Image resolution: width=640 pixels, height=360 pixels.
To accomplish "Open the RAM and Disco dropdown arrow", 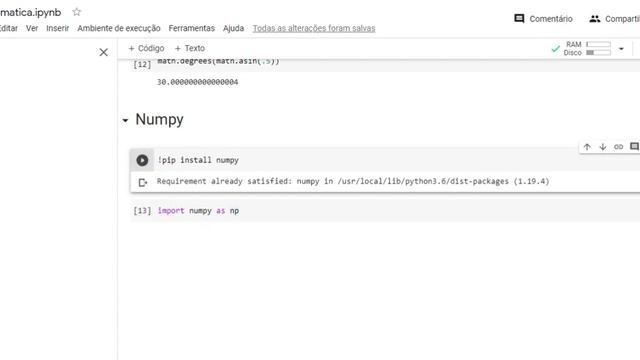I will click(621, 49).
